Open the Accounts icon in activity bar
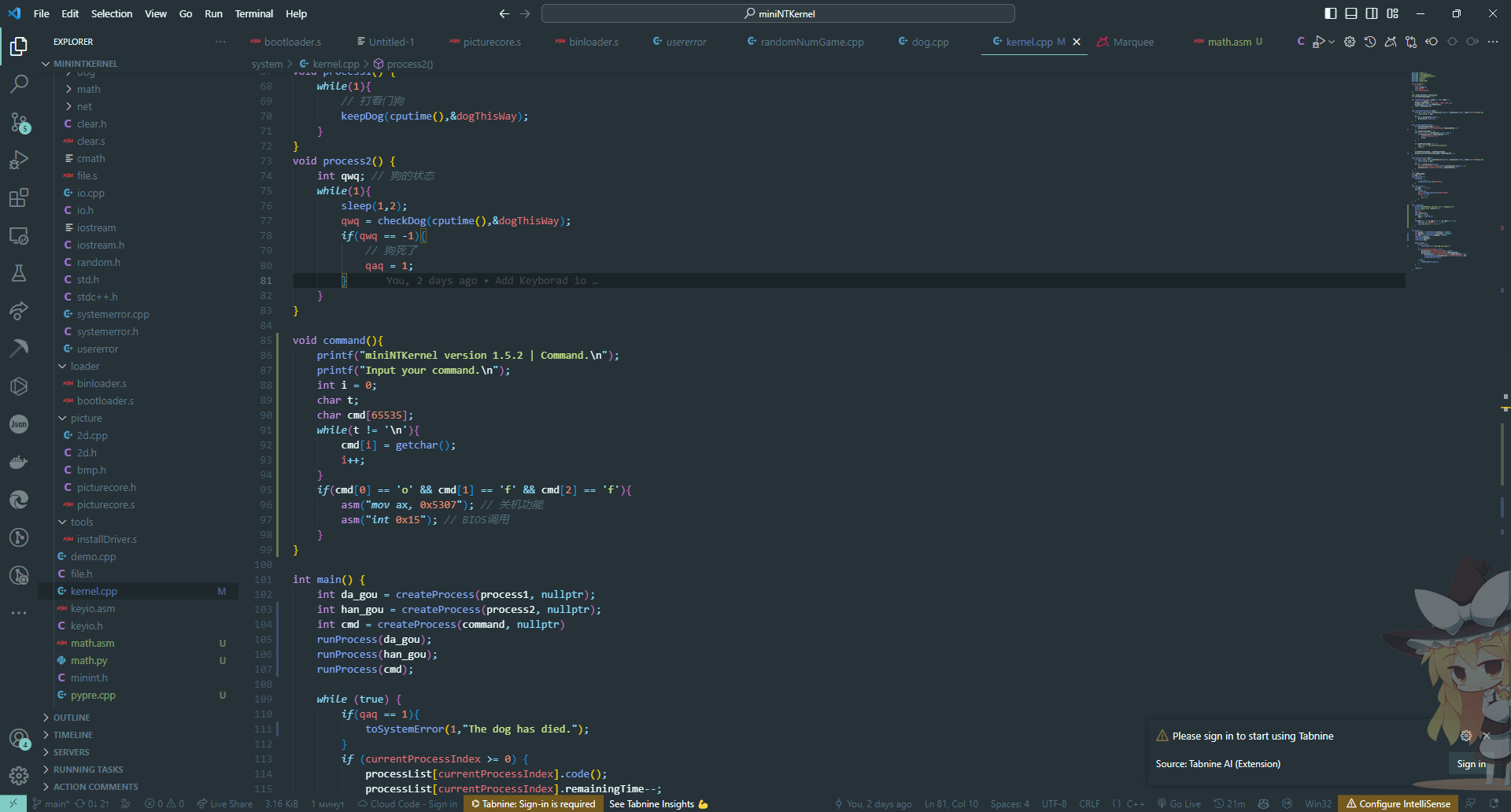The image size is (1511, 812). click(x=19, y=738)
